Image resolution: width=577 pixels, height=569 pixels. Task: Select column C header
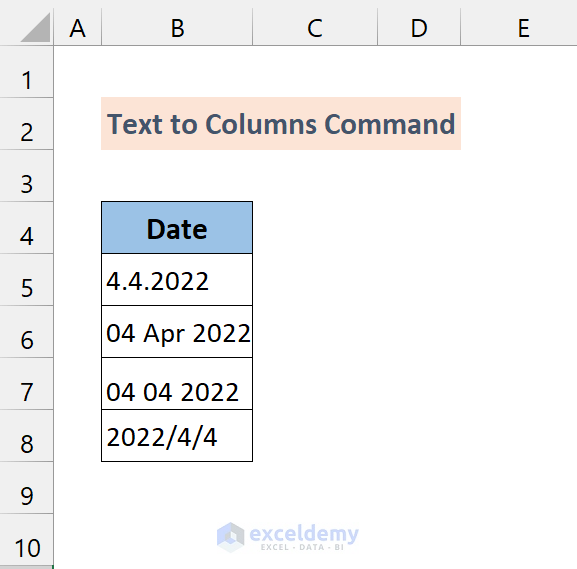[315, 28]
